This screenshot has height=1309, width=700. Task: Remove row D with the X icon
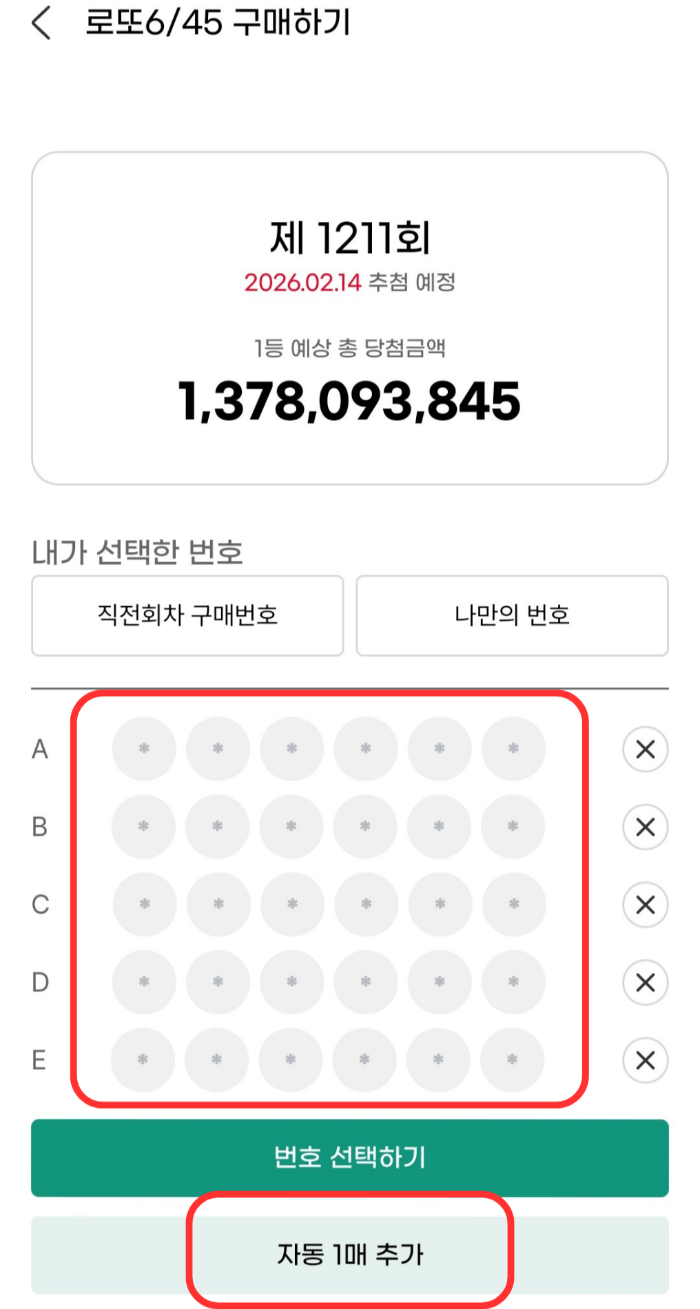(x=645, y=983)
